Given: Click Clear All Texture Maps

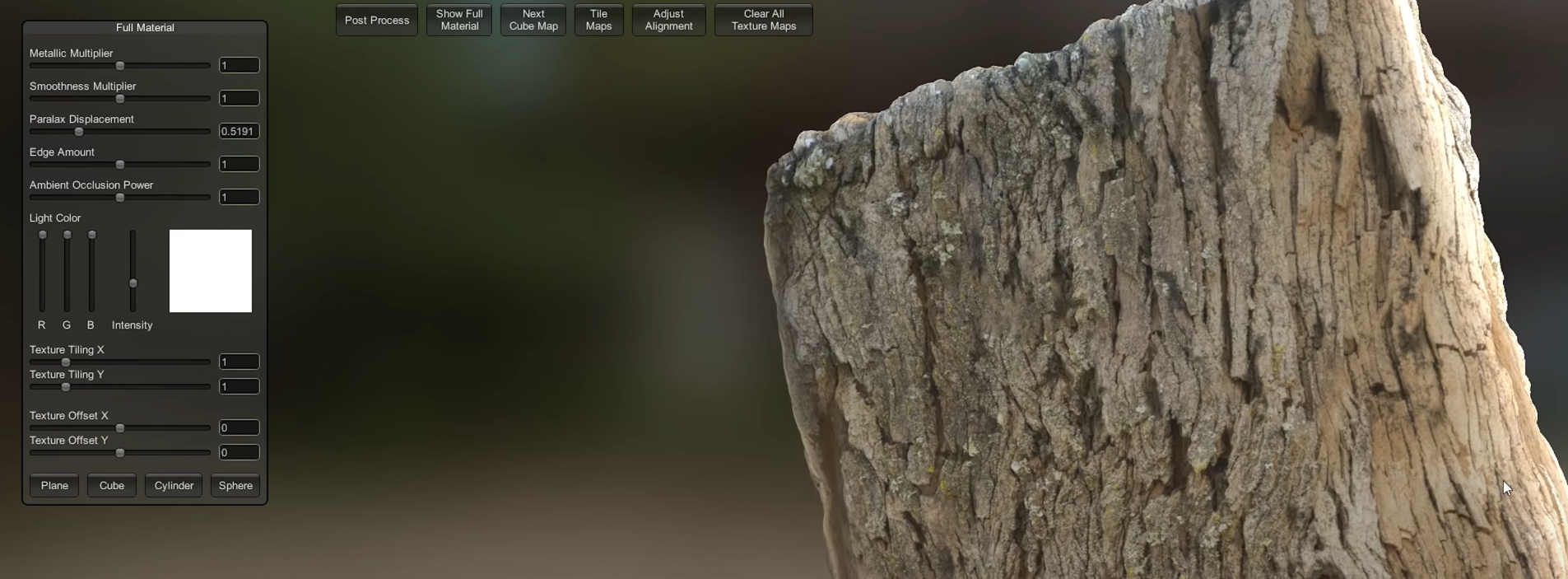Looking at the screenshot, I should (764, 20).
